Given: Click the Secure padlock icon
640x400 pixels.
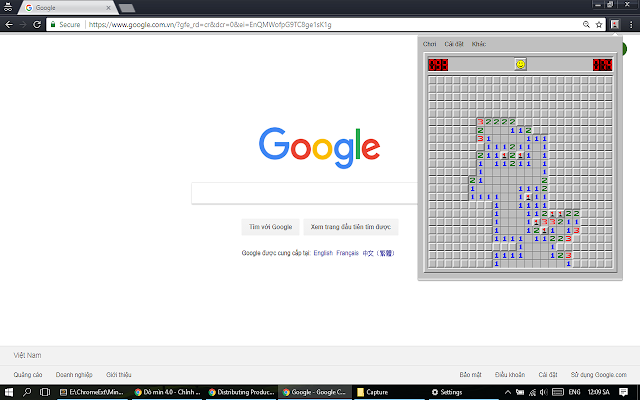Looking at the screenshot, I should [52, 24].
